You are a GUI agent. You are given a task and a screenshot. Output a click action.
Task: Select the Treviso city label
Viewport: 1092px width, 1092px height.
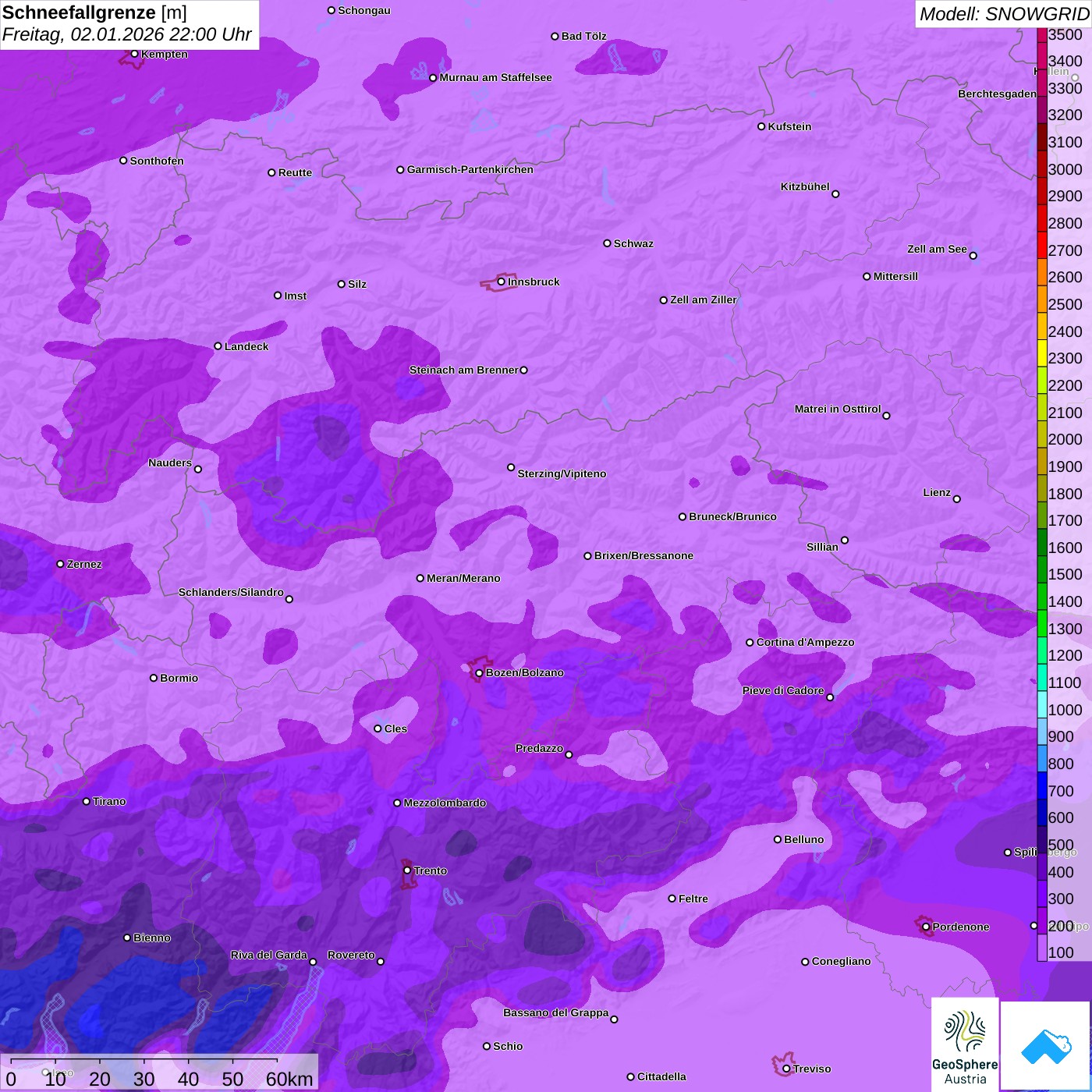point(812,1069)
